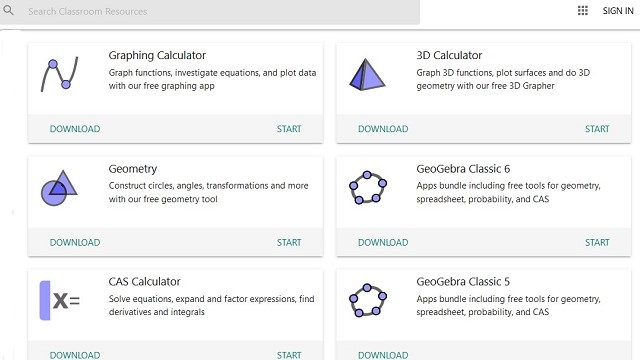Image resolution: width=640 pixels, height=360 pixels.
Task: Start the 3D Calculator
Action: click(597, 129)
